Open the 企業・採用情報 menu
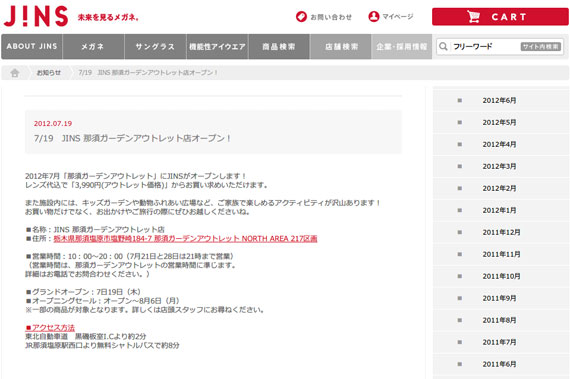The image size is (570, 379). [401, 47]
